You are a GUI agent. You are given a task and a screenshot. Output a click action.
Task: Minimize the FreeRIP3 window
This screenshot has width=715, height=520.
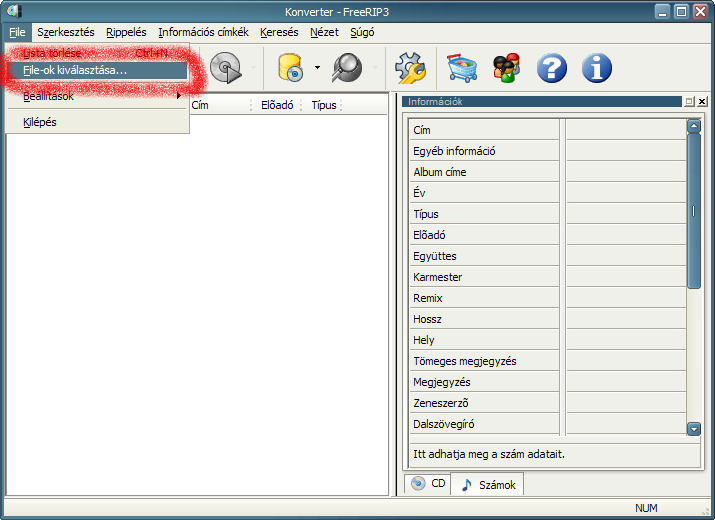point(663,11)
